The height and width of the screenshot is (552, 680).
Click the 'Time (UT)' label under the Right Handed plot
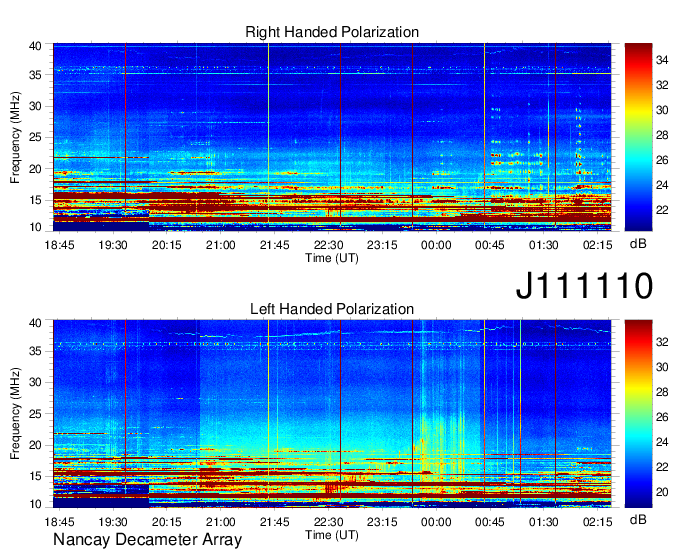point(332,258)
